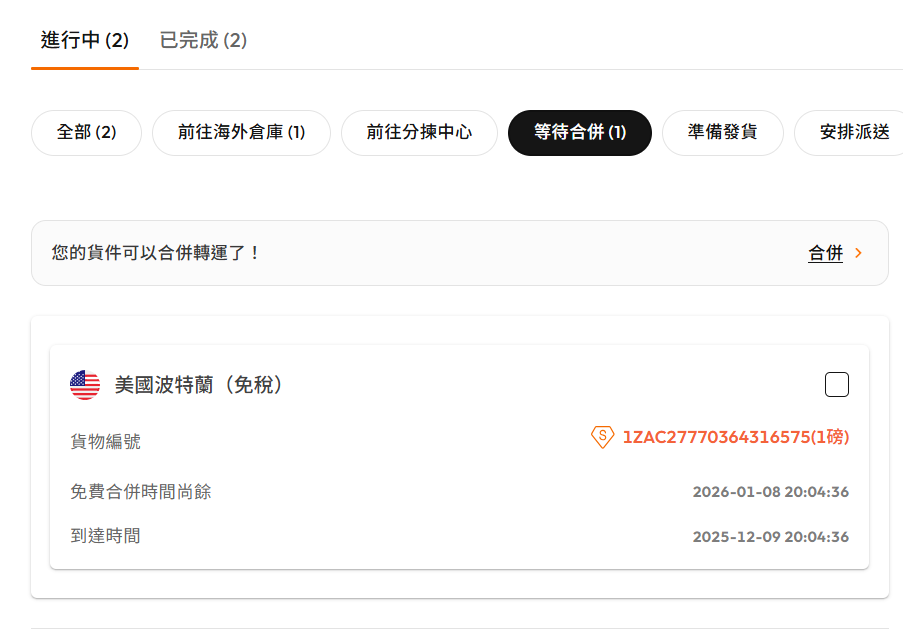Click the orange arrow beside 合併

coord(859,253)
